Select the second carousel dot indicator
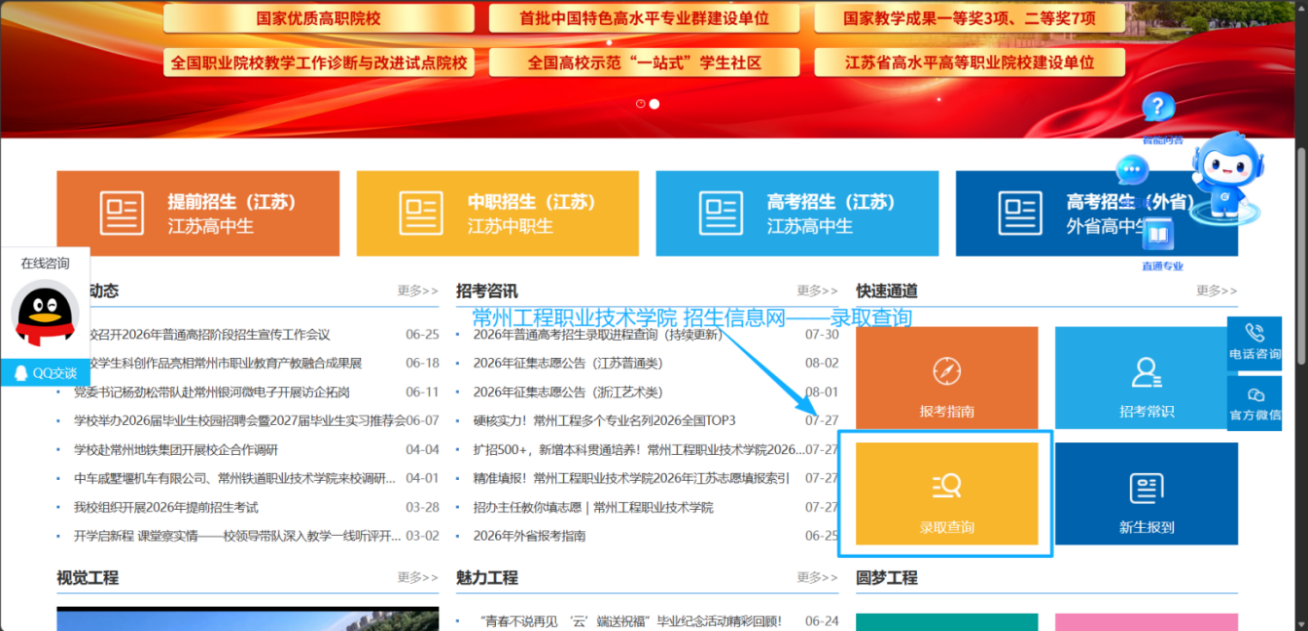 [654, 104]
